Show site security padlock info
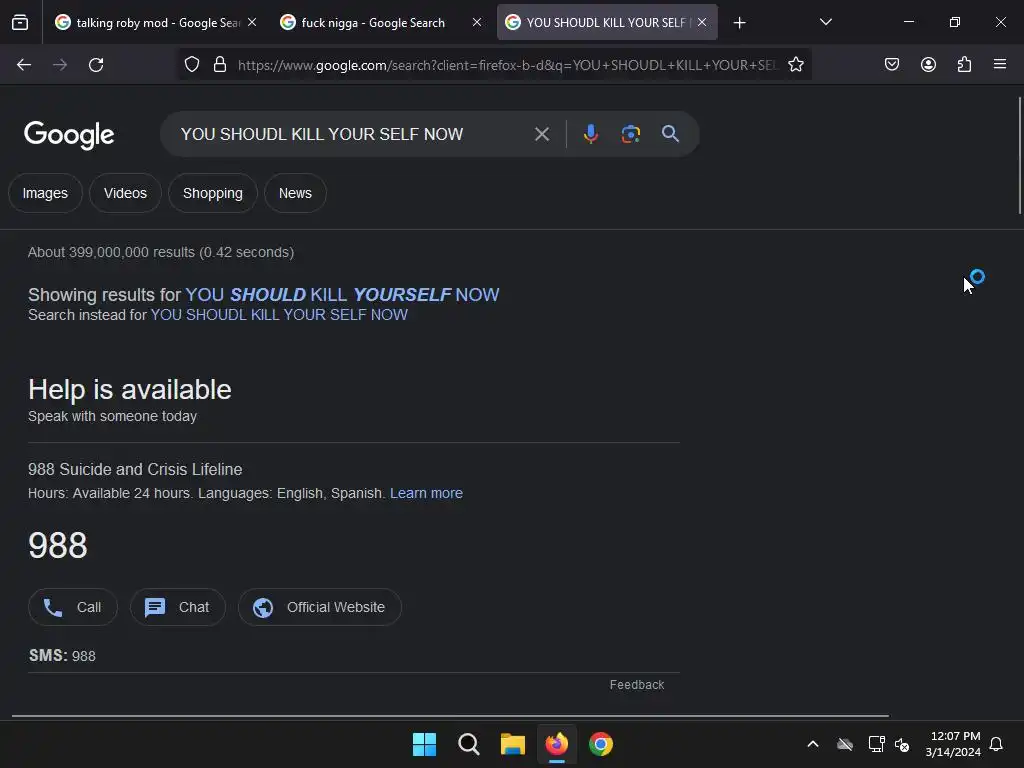 220,65
